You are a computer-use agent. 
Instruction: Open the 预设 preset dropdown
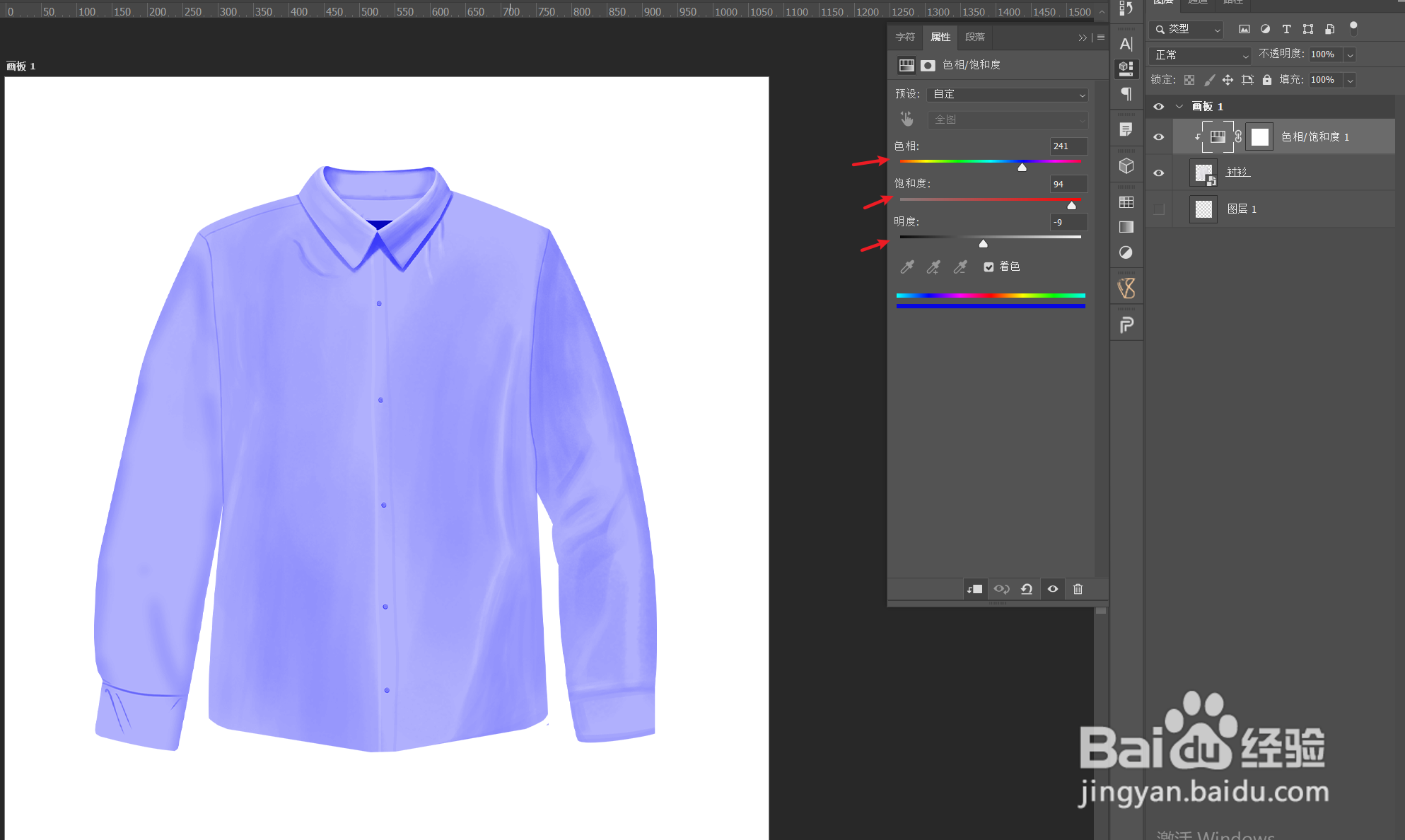point(1008,94)
